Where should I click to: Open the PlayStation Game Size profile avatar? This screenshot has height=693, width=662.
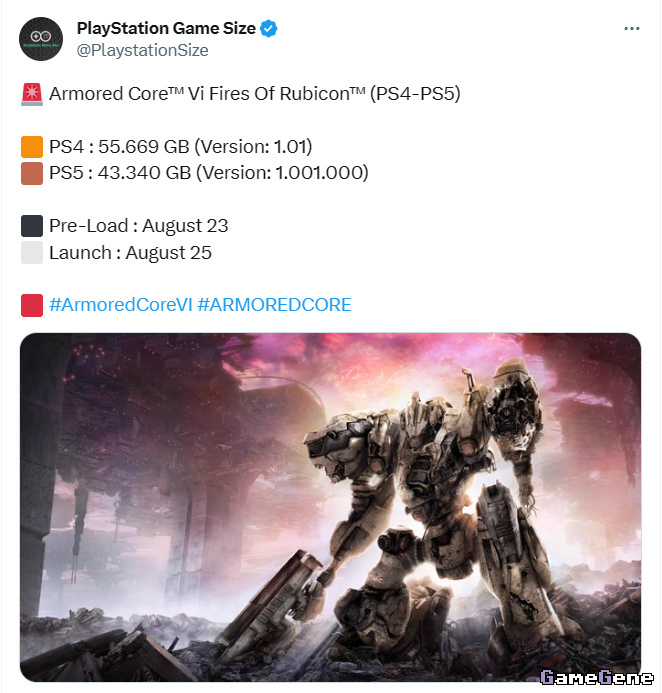pos(41,39)
